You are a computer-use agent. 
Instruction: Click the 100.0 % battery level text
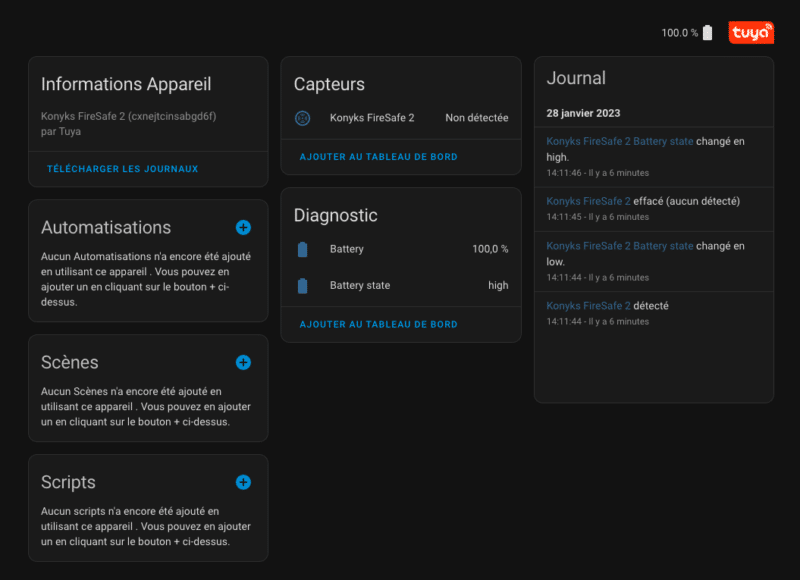679,33
